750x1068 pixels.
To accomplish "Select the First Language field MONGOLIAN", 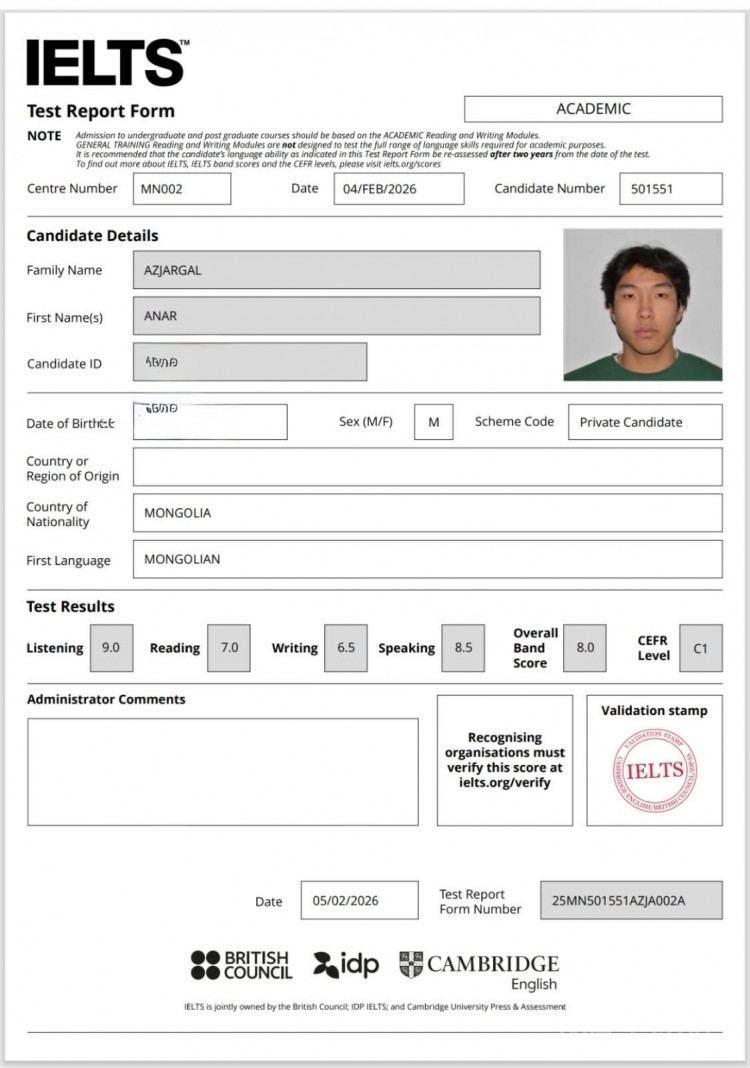I will point(427,559).
